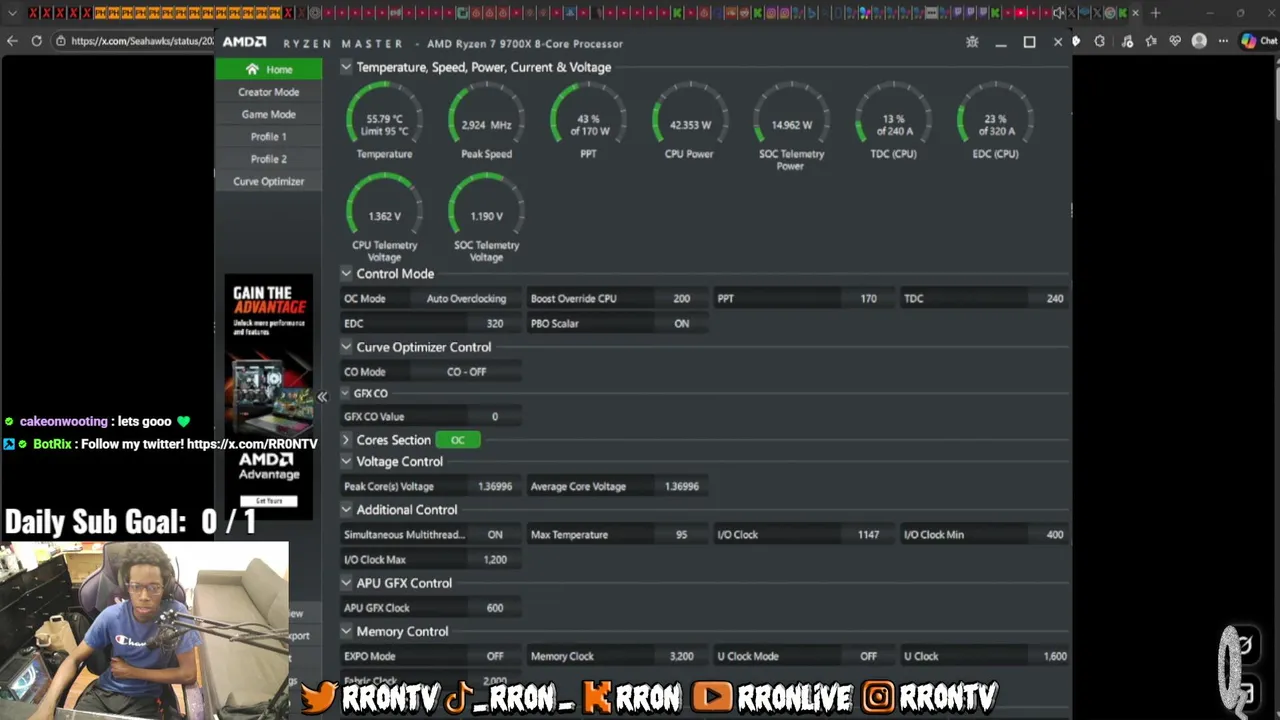Click the CPU Power gauge
1280x720 pixels.
click(x=690, y=119)
